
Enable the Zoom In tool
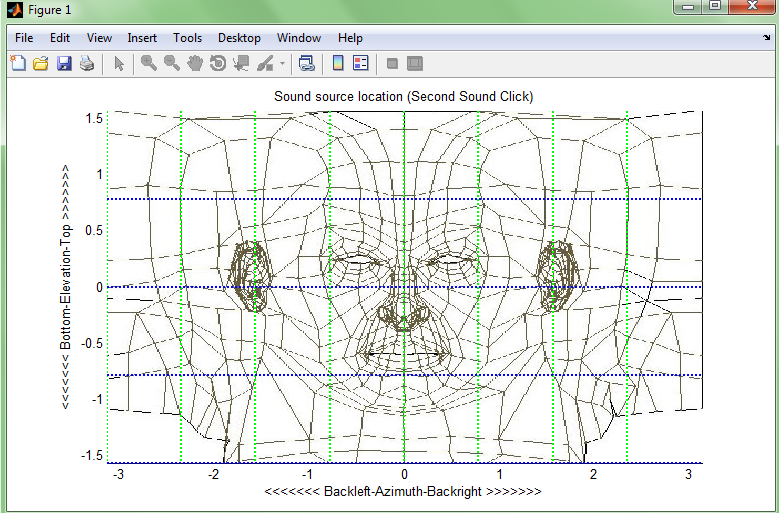(149, 64)
